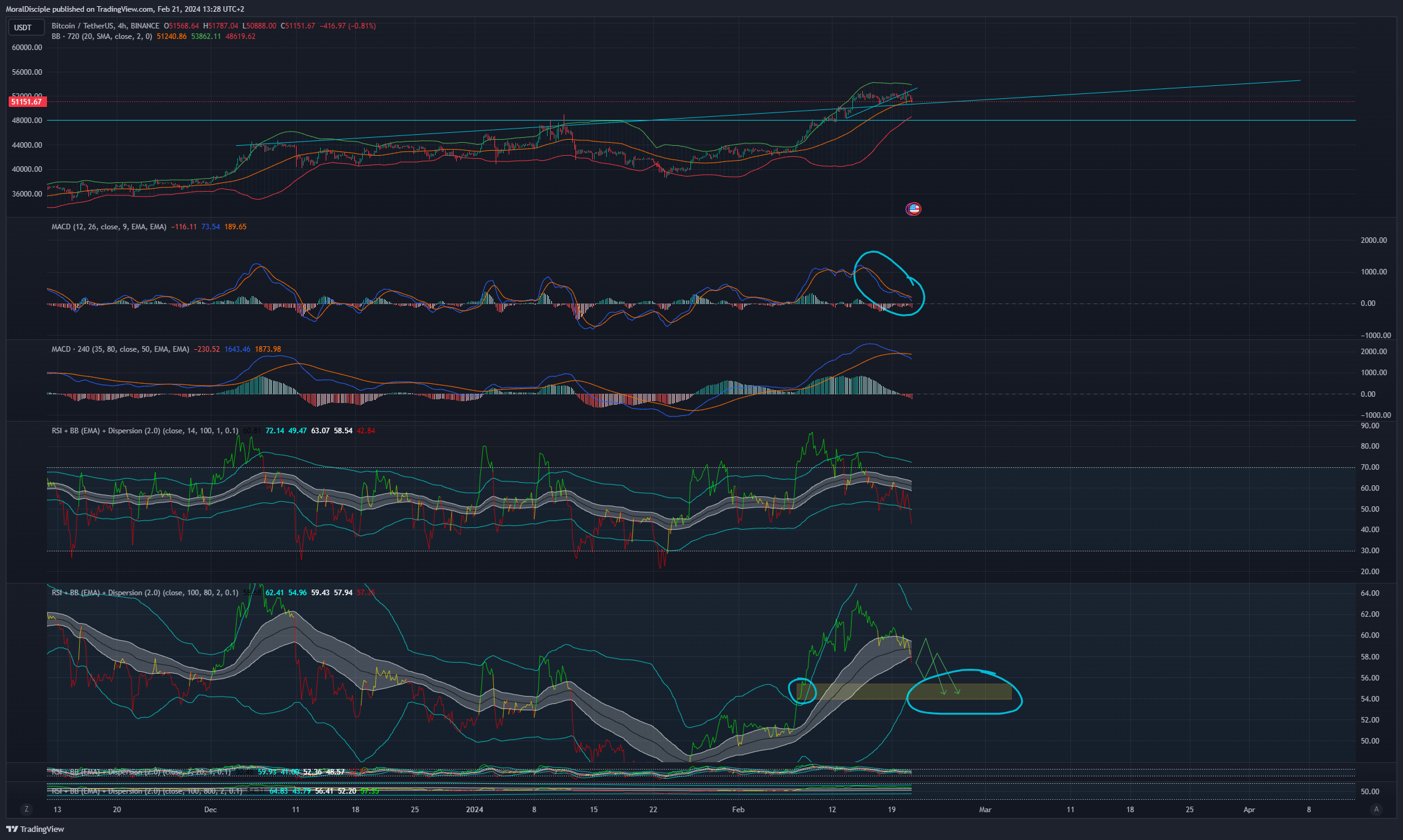Click the 22 date label on the time axis
1403x840 pixels.
point(653,810)
